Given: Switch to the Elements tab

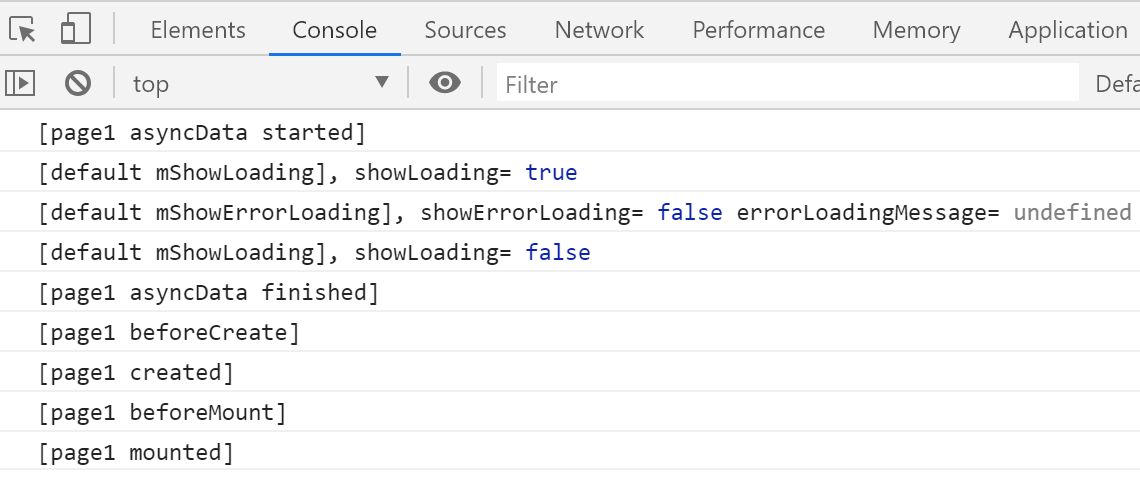Looking at the screenshot, I should click(198, 30).
